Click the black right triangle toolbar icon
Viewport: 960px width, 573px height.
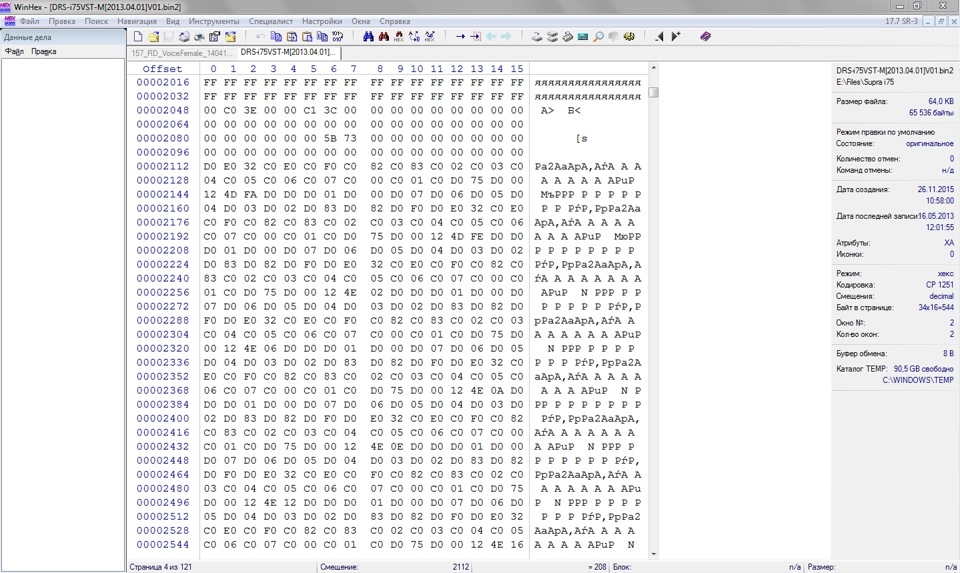coord(675,37)
